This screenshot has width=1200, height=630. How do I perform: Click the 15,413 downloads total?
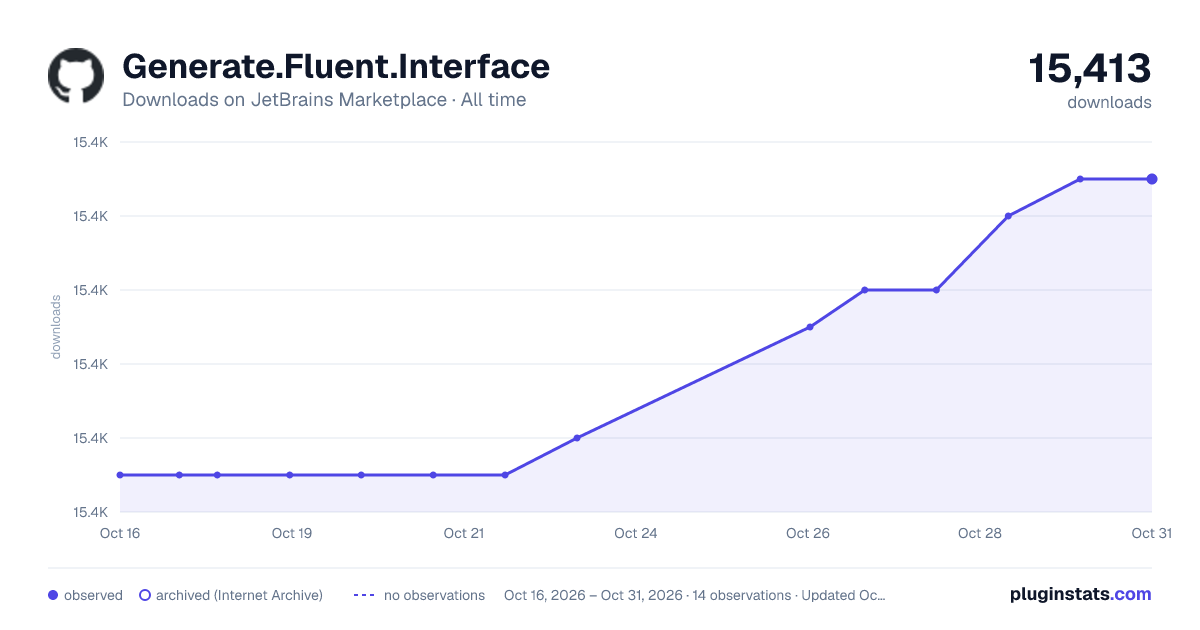pos(1090,69)
